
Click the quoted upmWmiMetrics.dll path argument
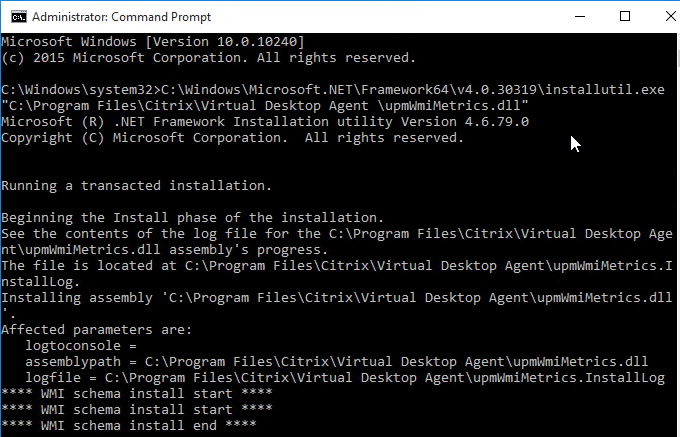265,106
